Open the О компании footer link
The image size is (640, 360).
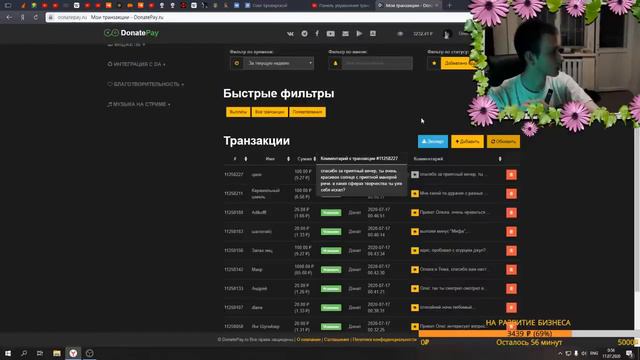pyautogui.click(x=309, y=340)
